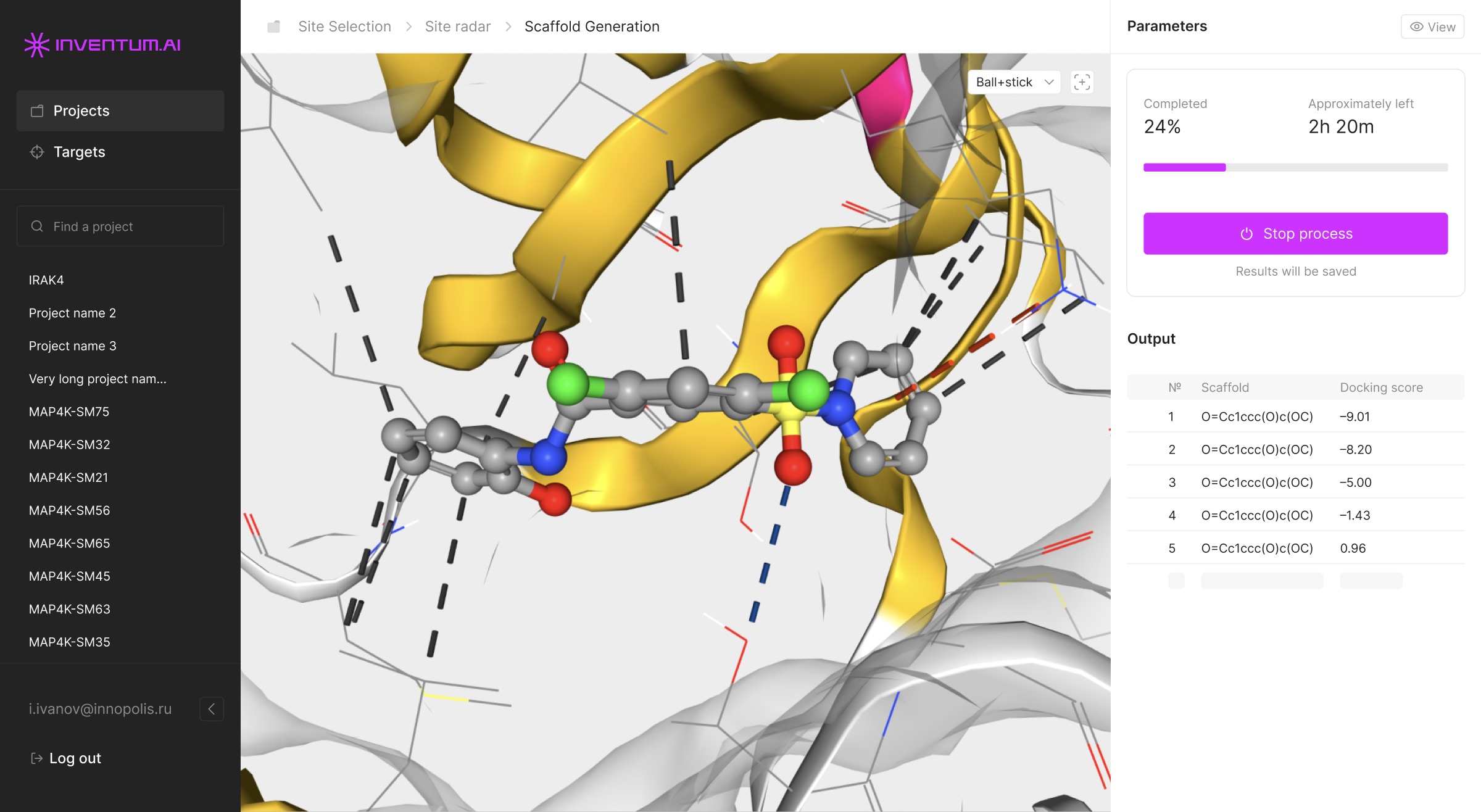
Task: Click the power icon on Stop process
Action: pos(1247,234)
